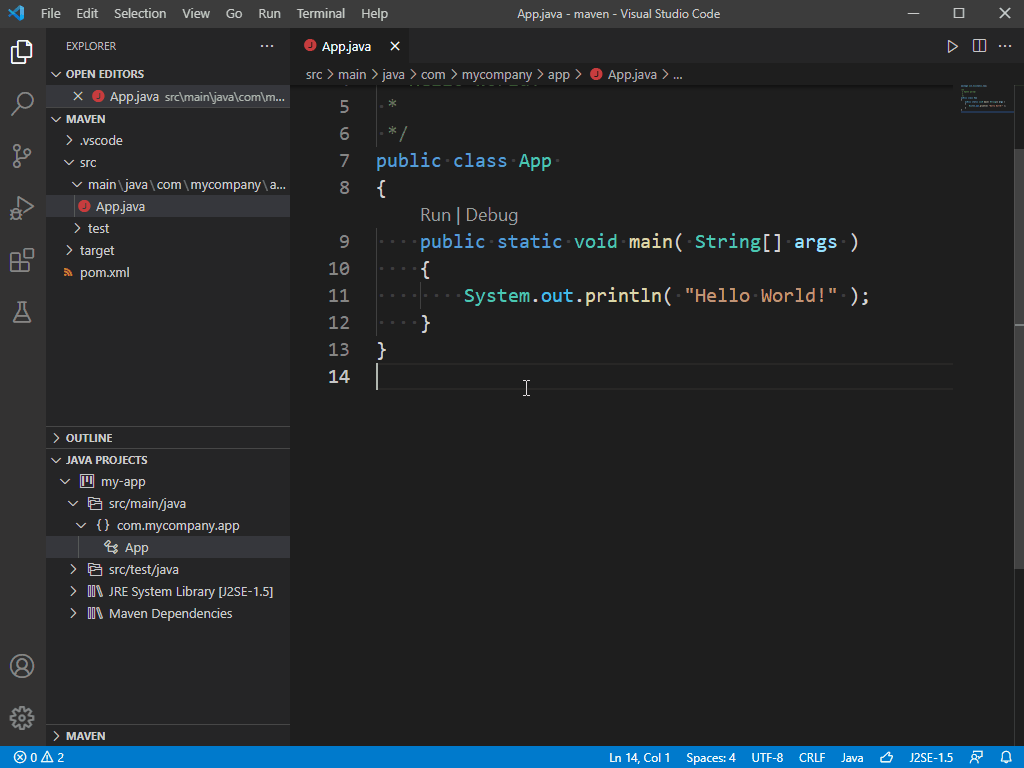
Task: Open the Extensions view
Action: pyautogui.click(x=22, y=260)
